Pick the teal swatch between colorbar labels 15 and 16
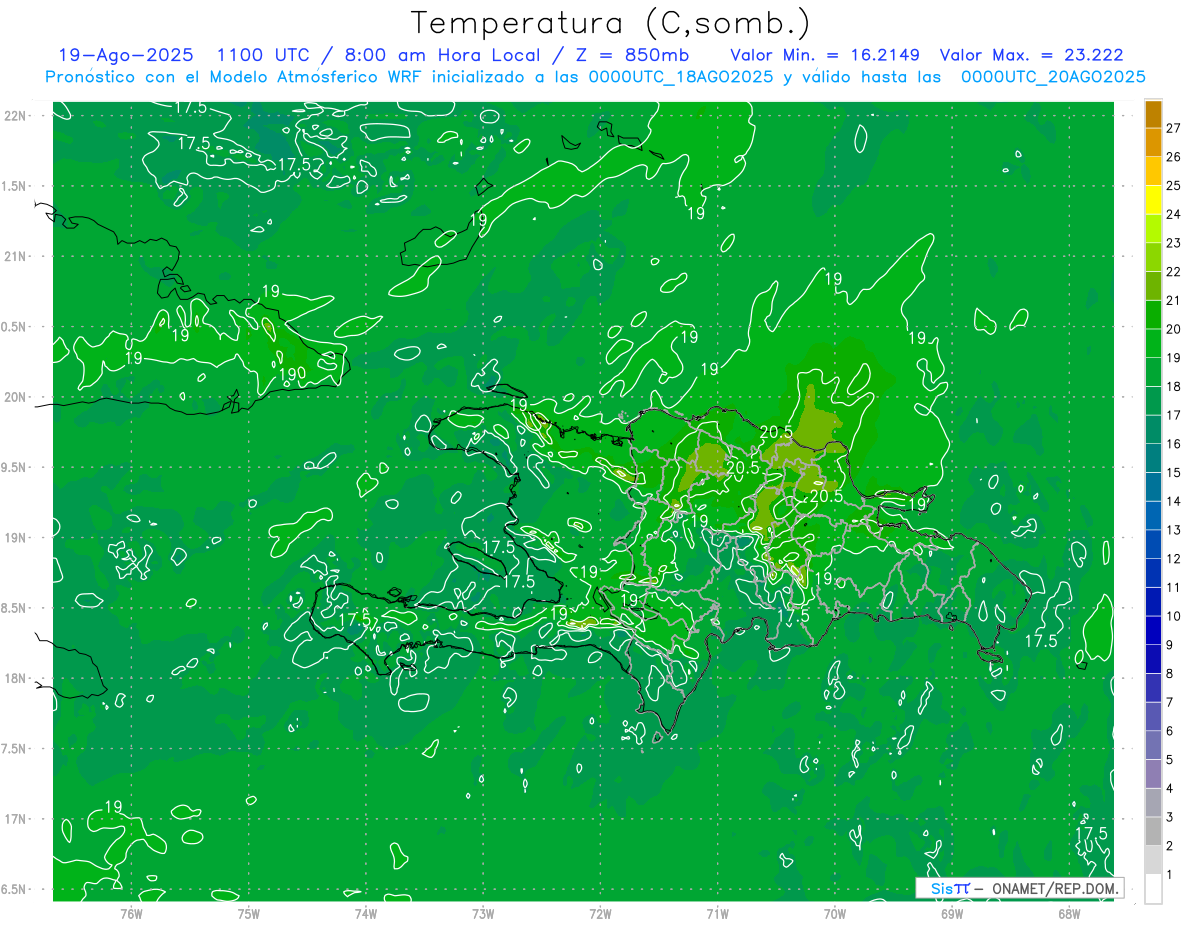The height and width of the screenshot is (927, 1200). [x=1153, y=459]
